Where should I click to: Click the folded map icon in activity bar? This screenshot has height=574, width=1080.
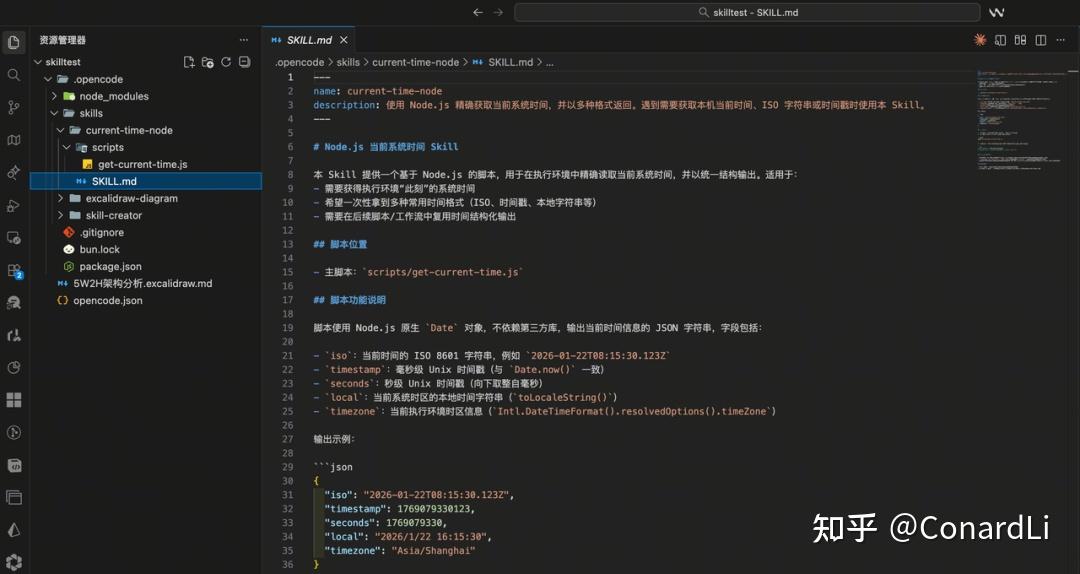(13, 140)
